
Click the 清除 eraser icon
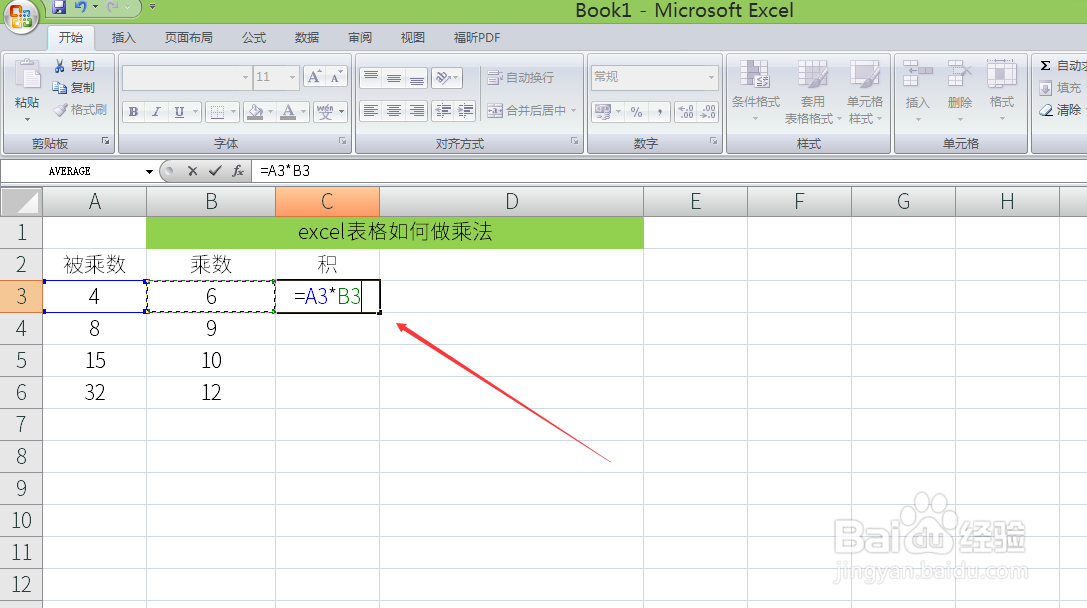tap(1046, 110)
